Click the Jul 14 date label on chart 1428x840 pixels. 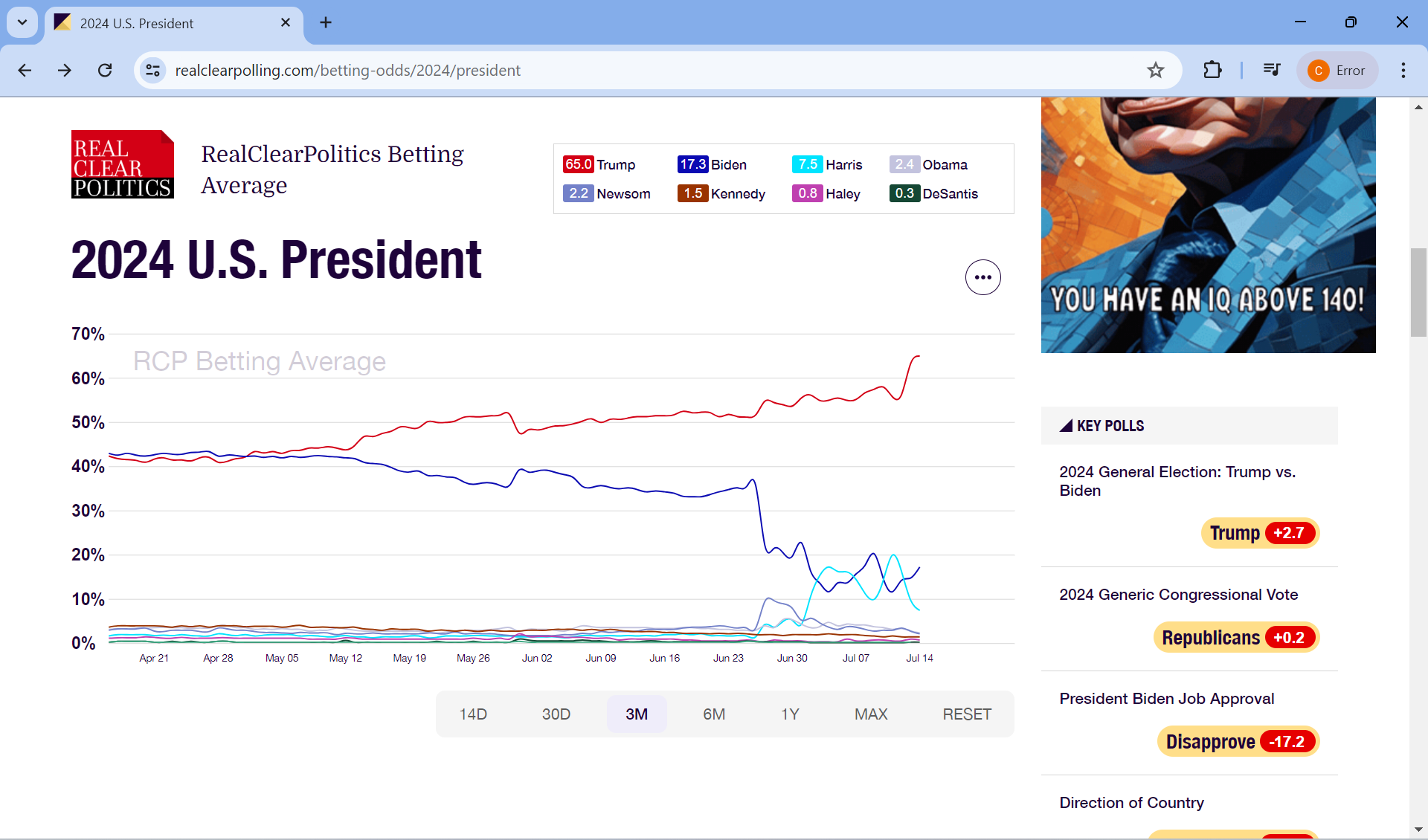click(x=919, y=658)
